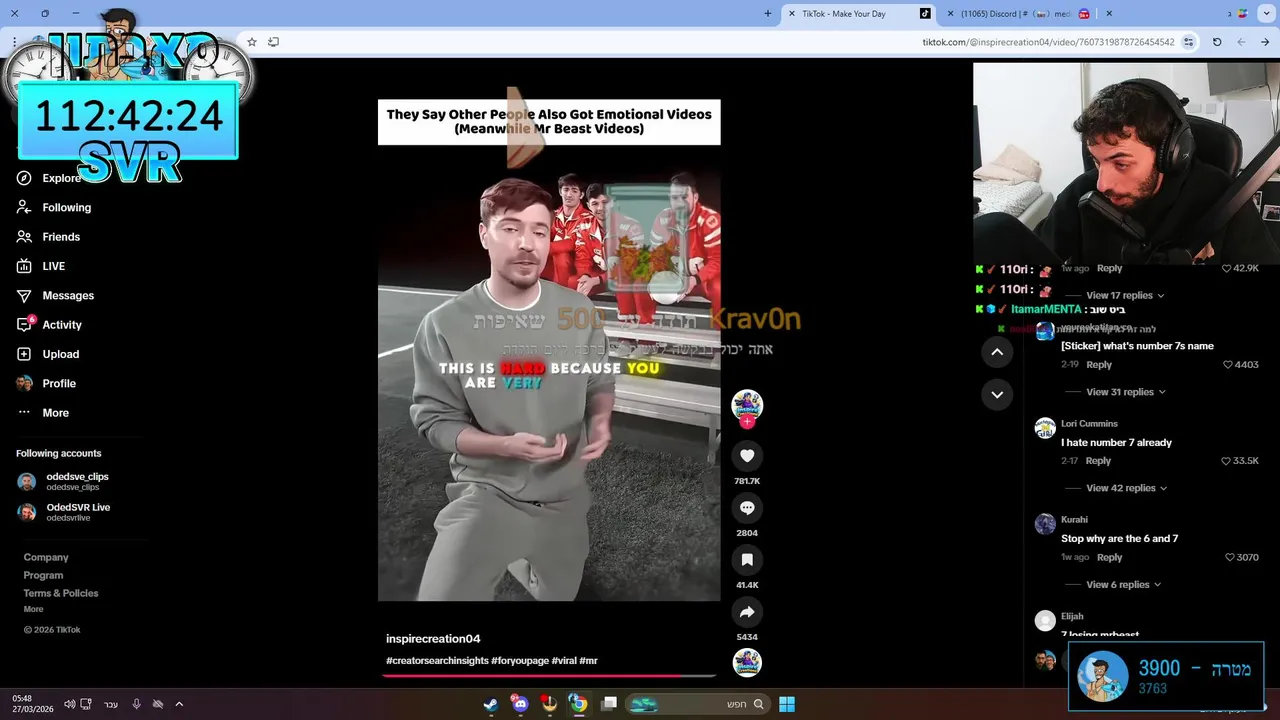1280x720 pixels.
Task: Open OdedSVR Live following account
Action: [x=64, y=512]
